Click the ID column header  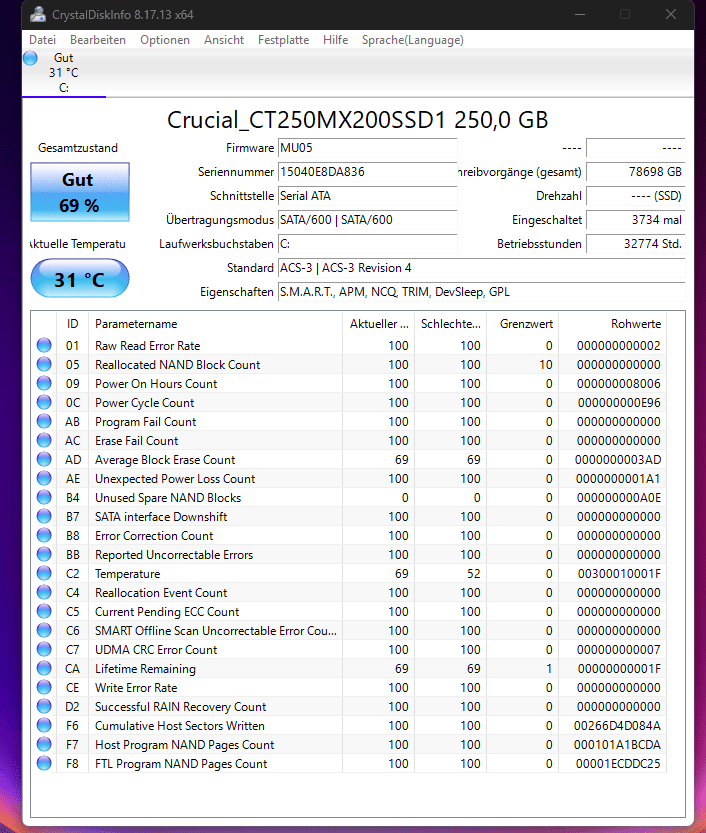72,324
